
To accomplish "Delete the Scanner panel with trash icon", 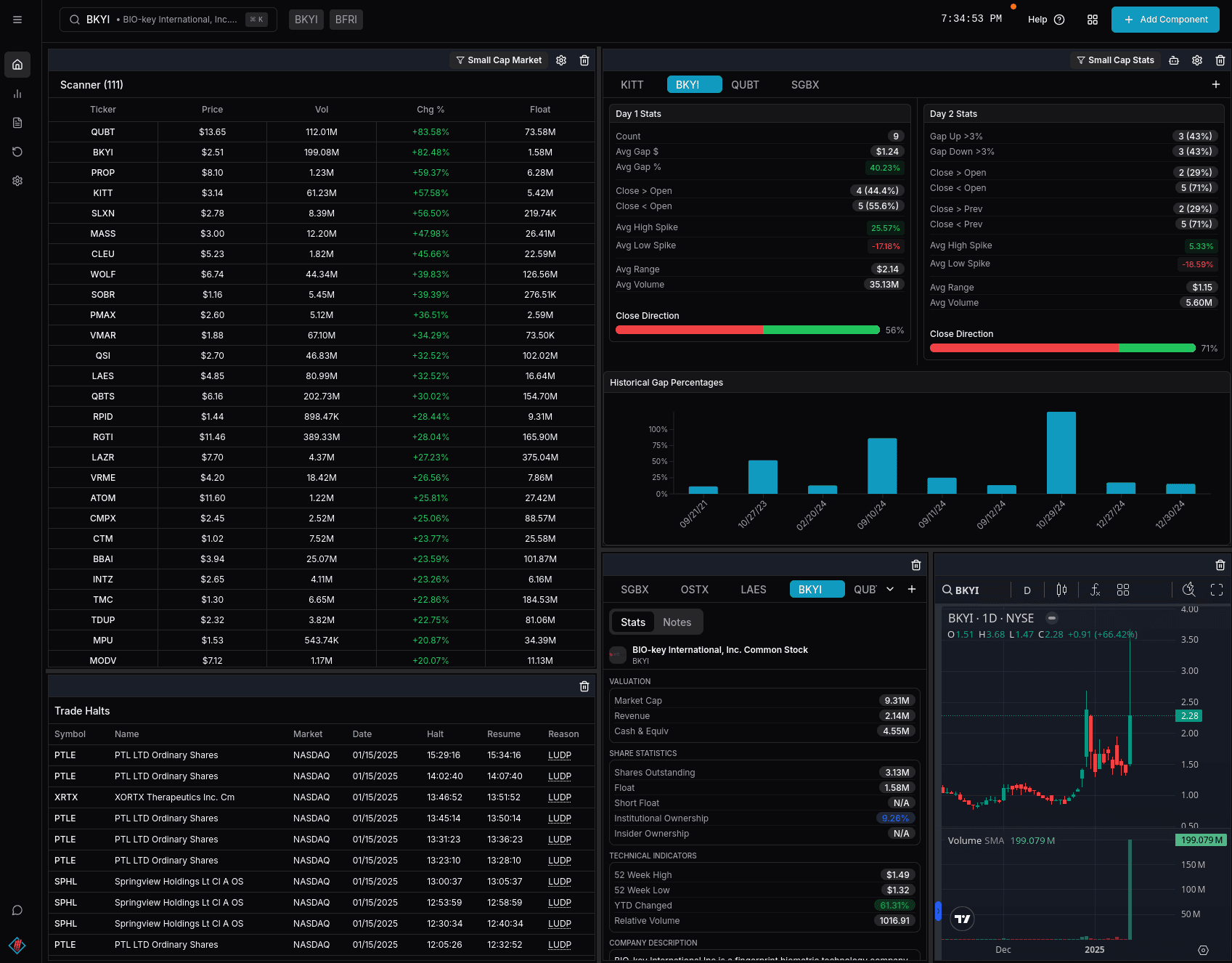I will [x=584, y=60].
